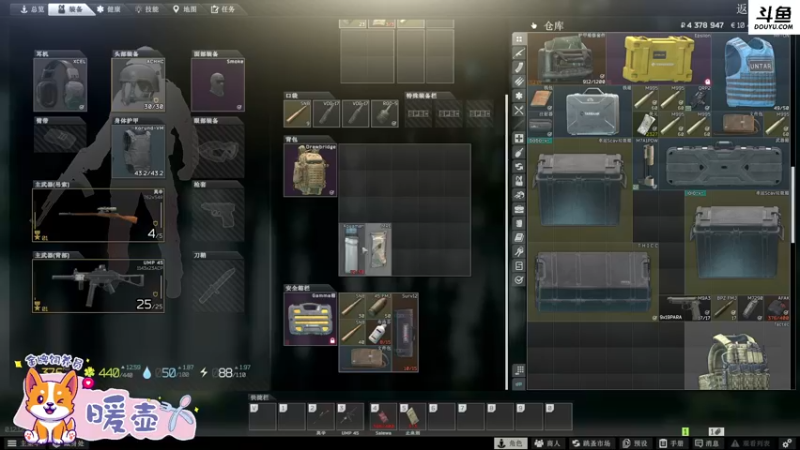Open the 任务 tasks tab

(x=223, y=9)
